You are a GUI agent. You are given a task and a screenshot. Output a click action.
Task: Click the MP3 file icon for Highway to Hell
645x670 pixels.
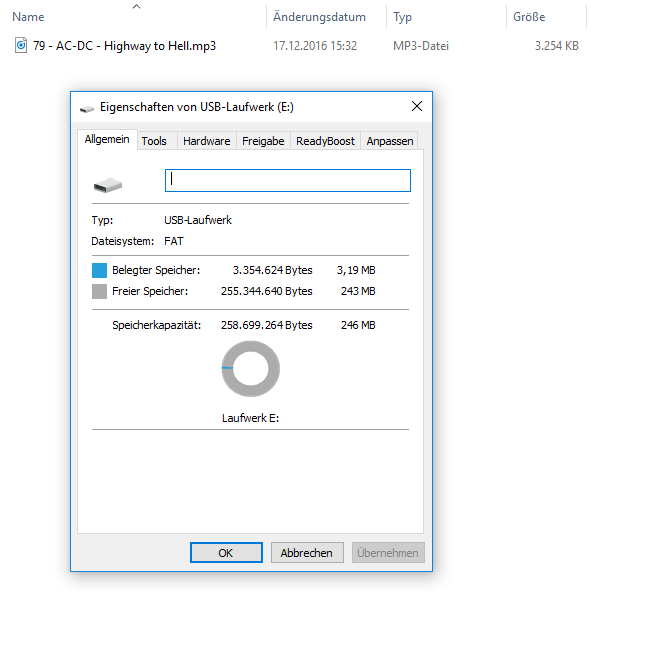pyautogui.click(x=21, y=46)
